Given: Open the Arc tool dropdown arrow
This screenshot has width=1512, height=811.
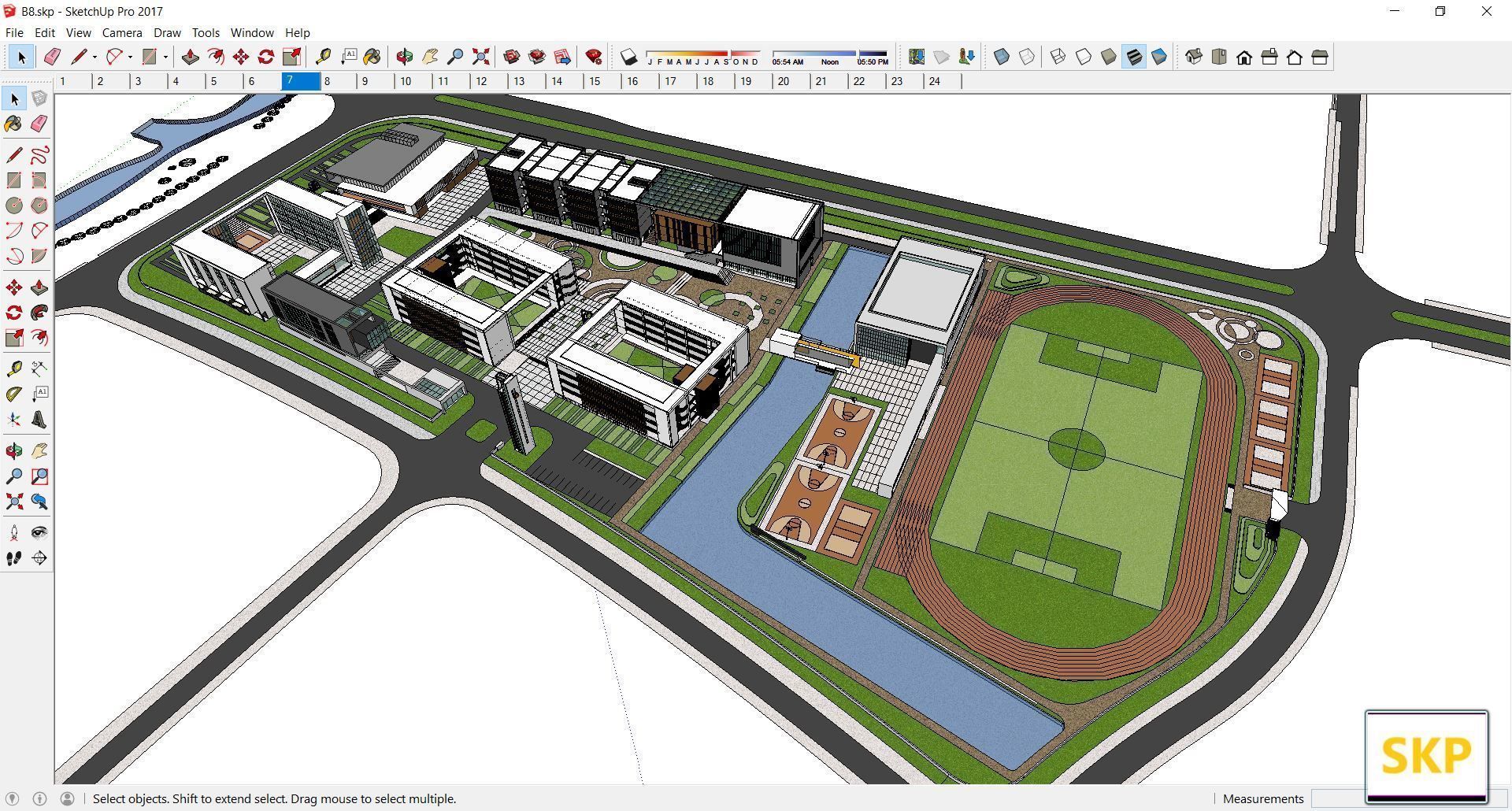Looking at the screenshot, I should [x=130, y=57].
